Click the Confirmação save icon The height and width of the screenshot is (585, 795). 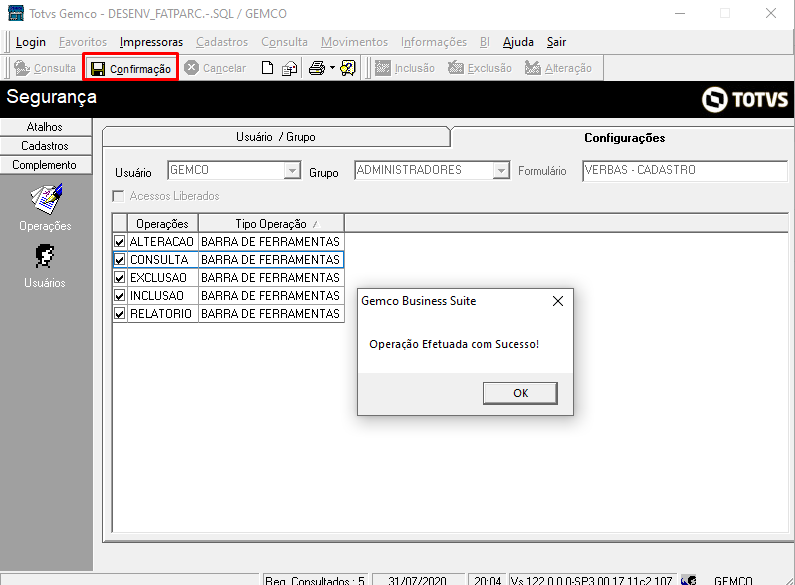point(98,69)
